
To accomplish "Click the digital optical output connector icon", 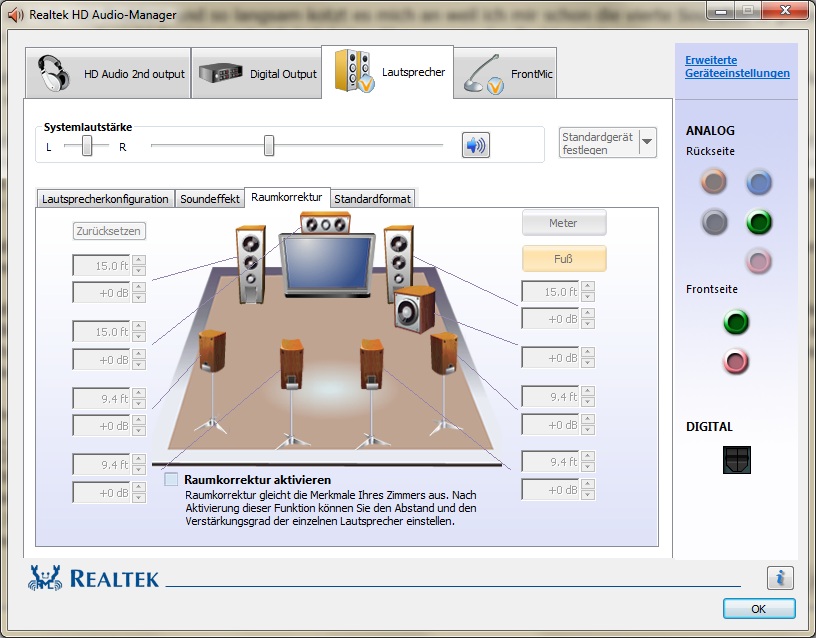I will click(x=736, y=460).
